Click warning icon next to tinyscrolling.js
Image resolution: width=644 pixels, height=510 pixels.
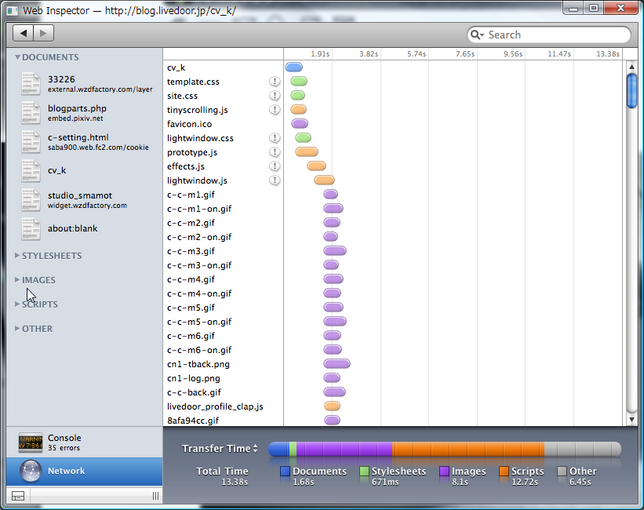tap(274, 110)
